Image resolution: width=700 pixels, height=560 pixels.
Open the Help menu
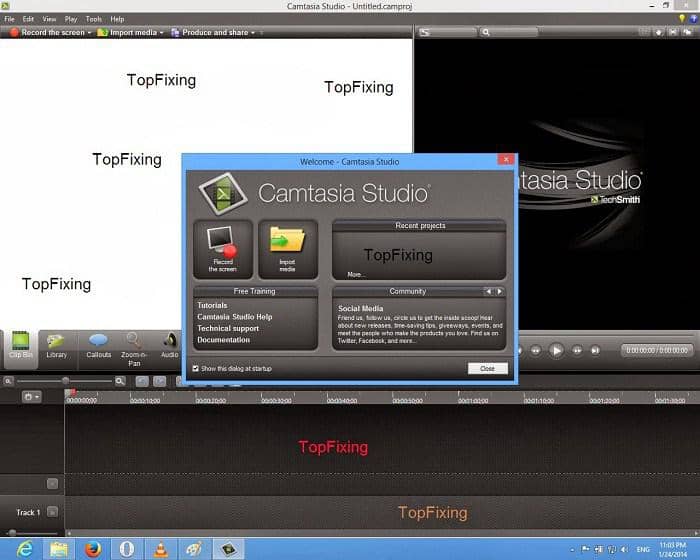coord(117,19)
